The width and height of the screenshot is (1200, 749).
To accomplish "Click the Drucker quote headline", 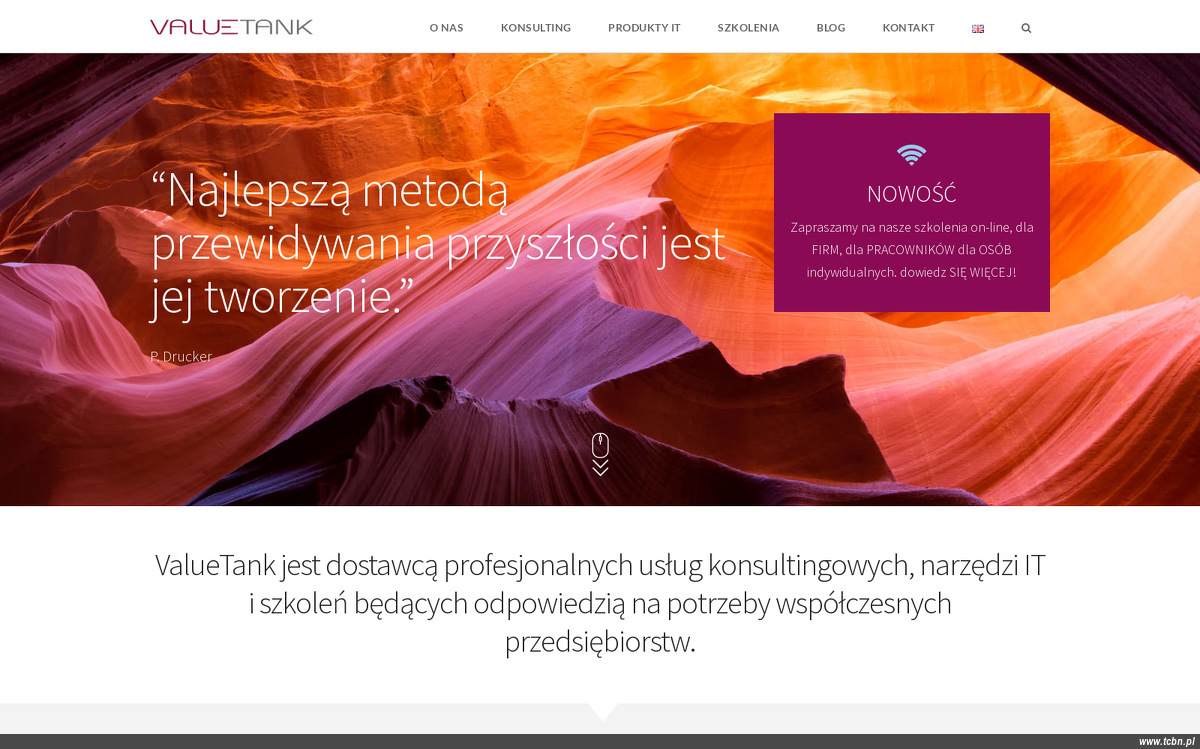I will (x=438, y=243).
